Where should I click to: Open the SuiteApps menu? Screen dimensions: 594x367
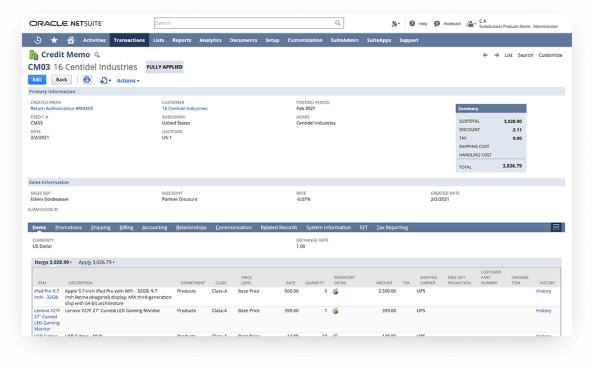pos(379,40)
